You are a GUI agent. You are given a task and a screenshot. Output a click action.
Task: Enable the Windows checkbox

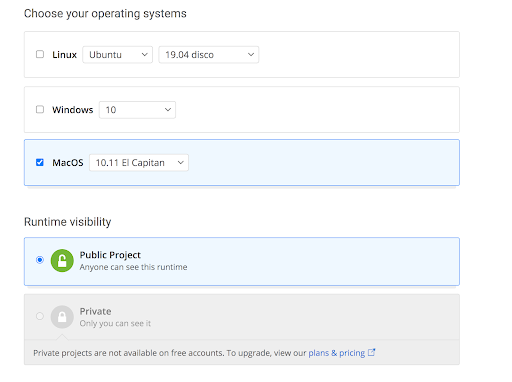(40, 109)
